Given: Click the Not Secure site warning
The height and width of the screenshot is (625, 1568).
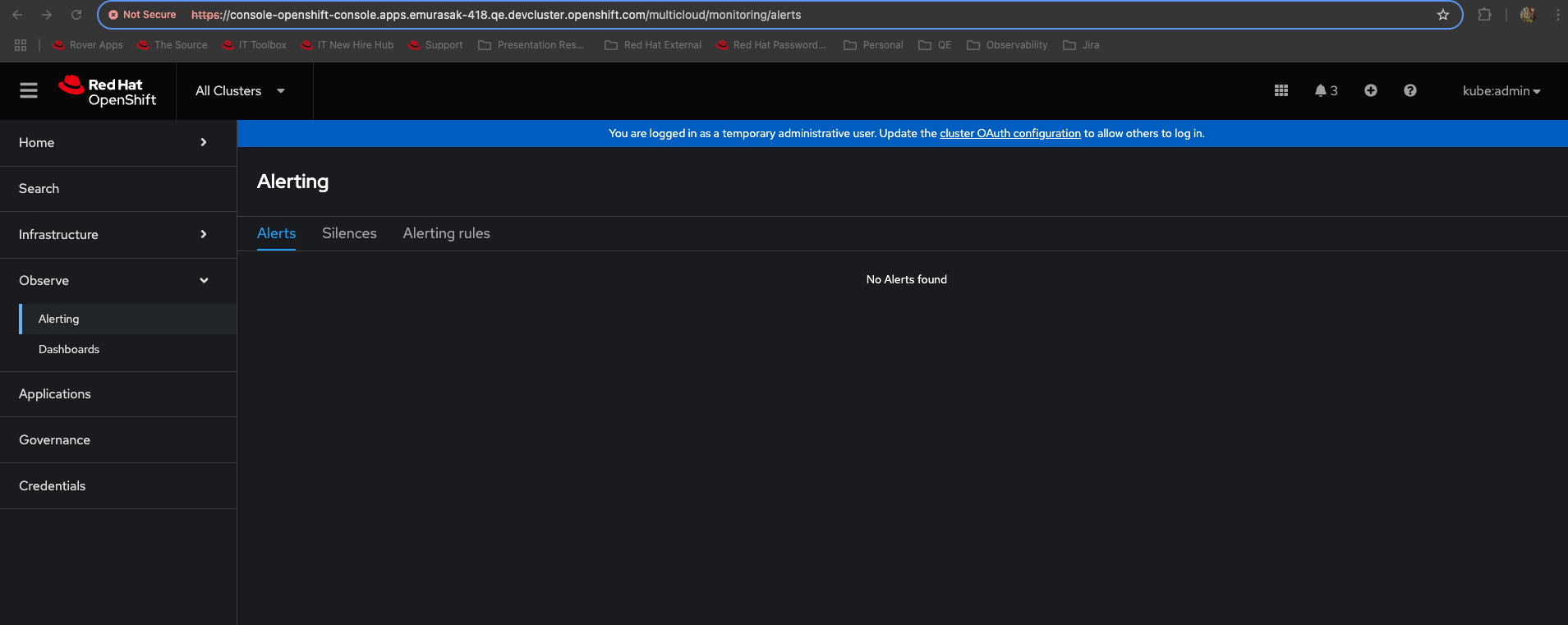Looking at the screenshot, I should point(142,15).
